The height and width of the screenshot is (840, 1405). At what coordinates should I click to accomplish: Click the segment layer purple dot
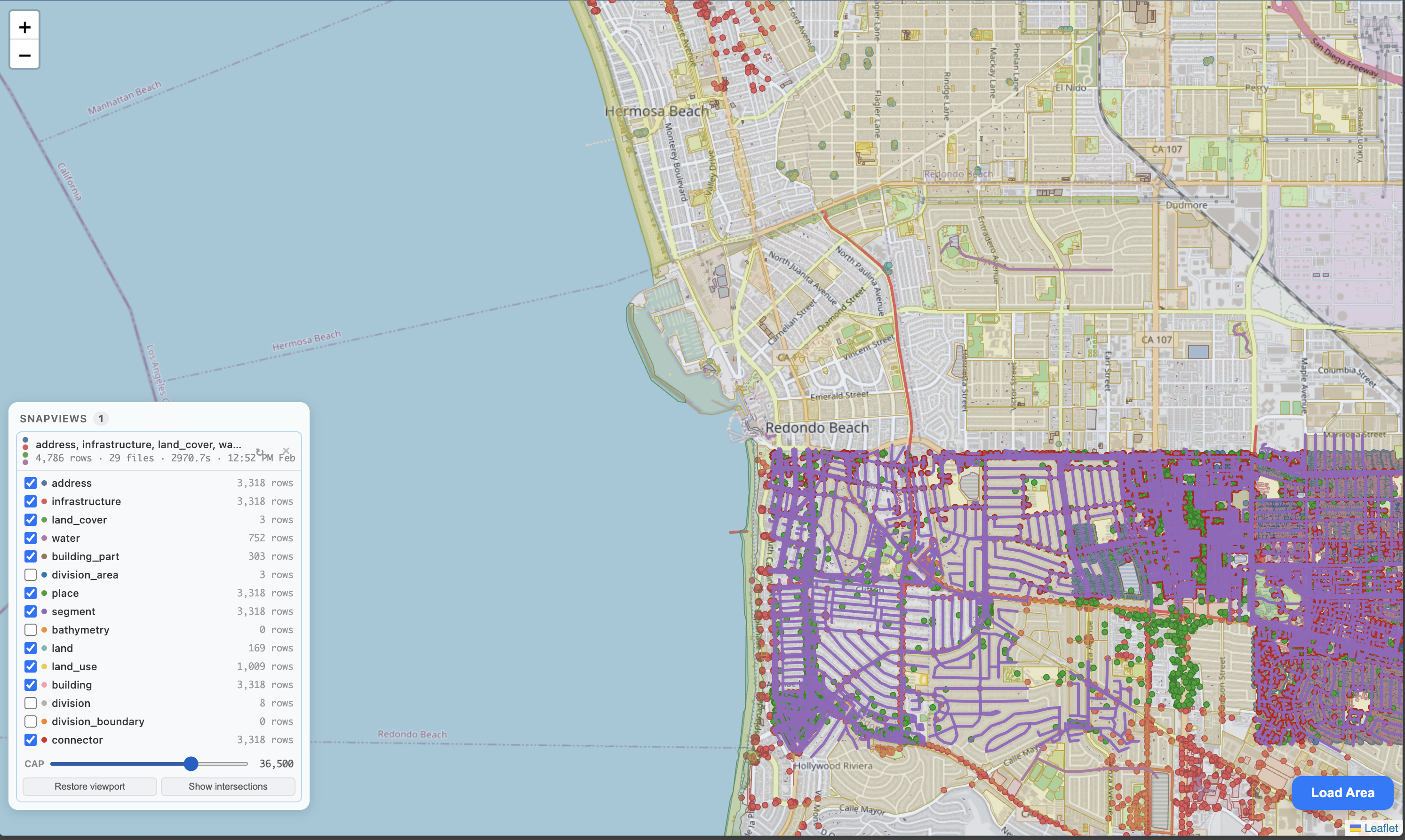click(x=44, y=611)
